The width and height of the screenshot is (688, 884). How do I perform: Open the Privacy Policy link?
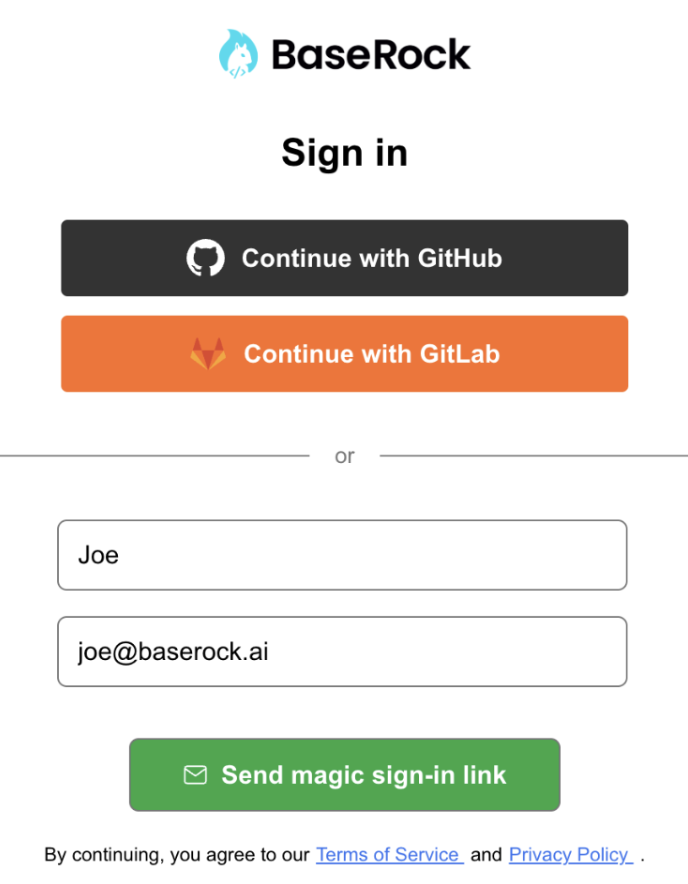pos(570,855)
